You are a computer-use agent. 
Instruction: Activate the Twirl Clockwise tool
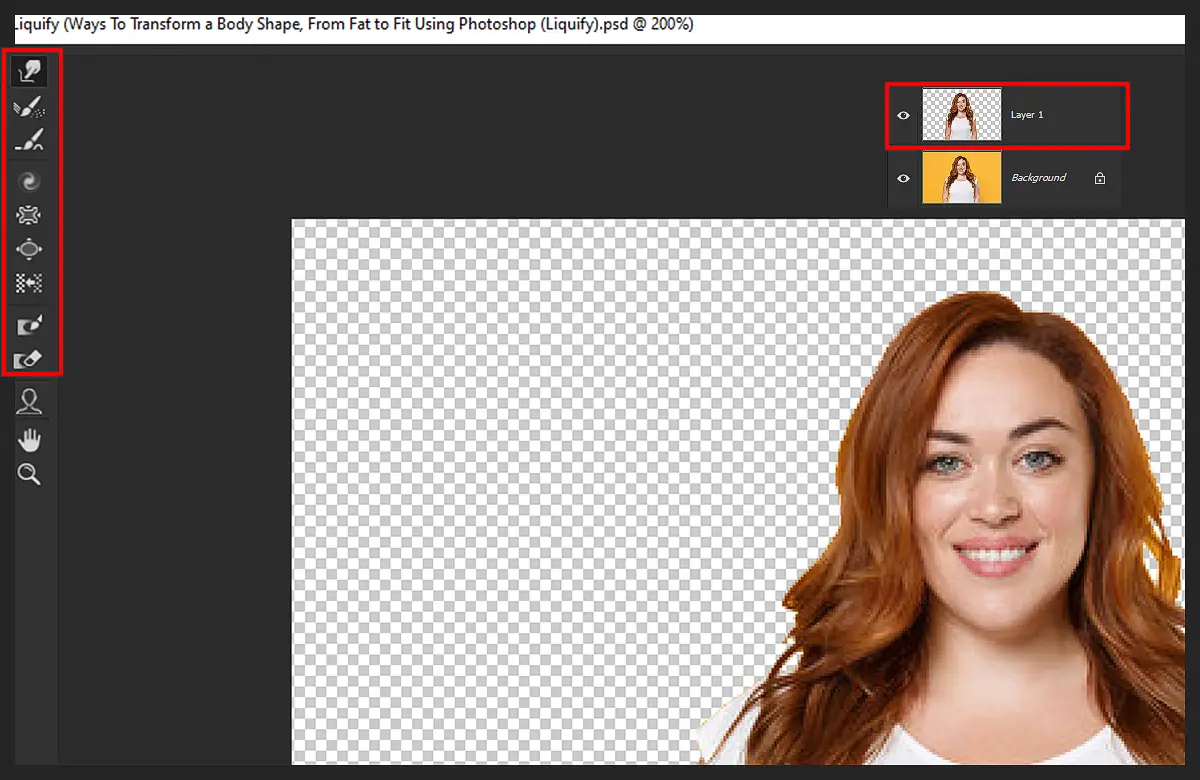(x=30, y=180)
